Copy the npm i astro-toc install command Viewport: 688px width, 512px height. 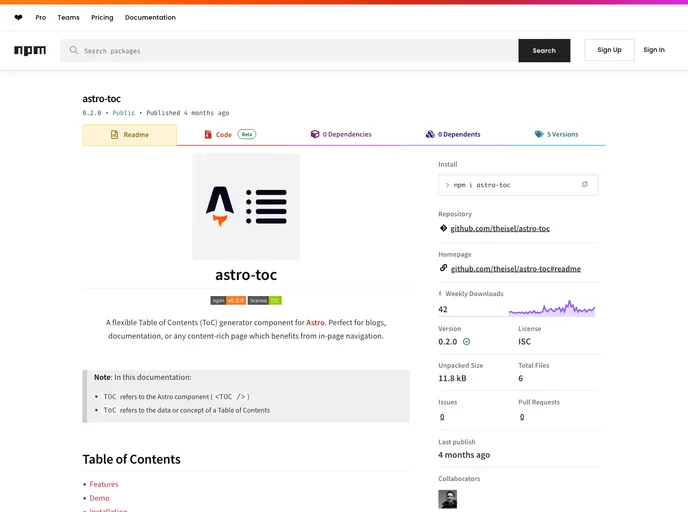click(584, 184)
